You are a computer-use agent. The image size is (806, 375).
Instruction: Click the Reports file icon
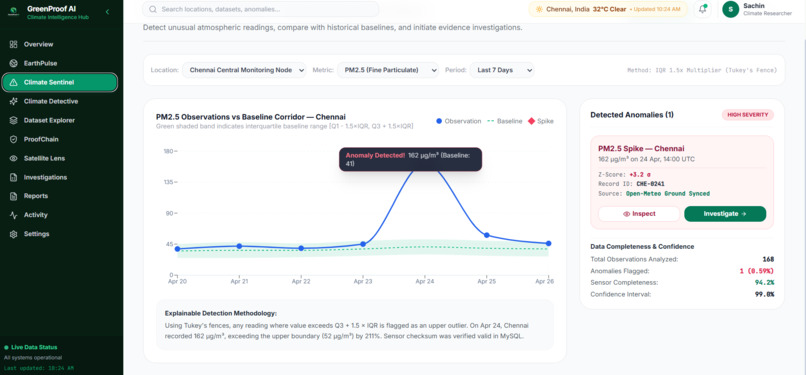pos(14,196)
